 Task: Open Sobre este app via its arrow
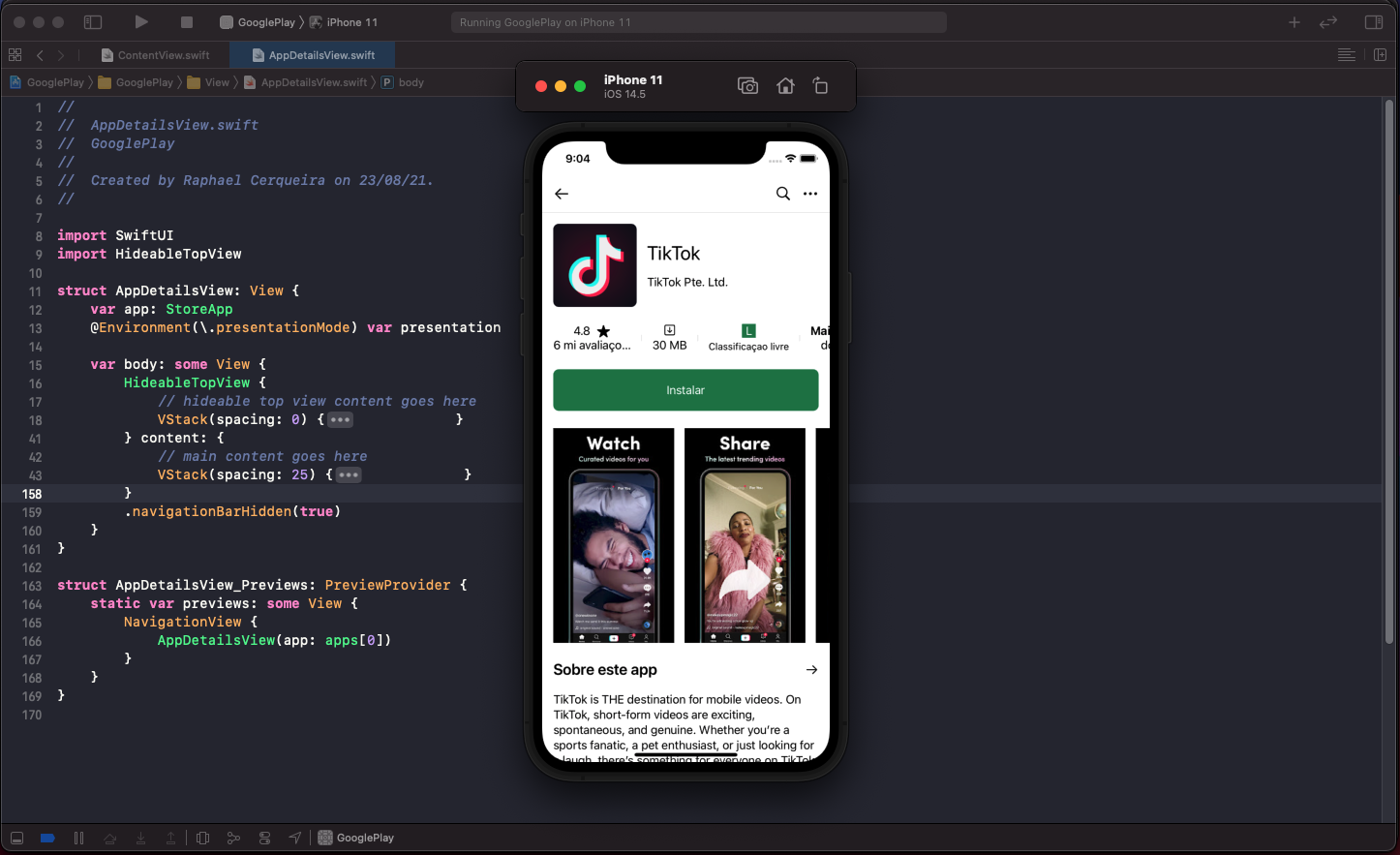[811, 669]
